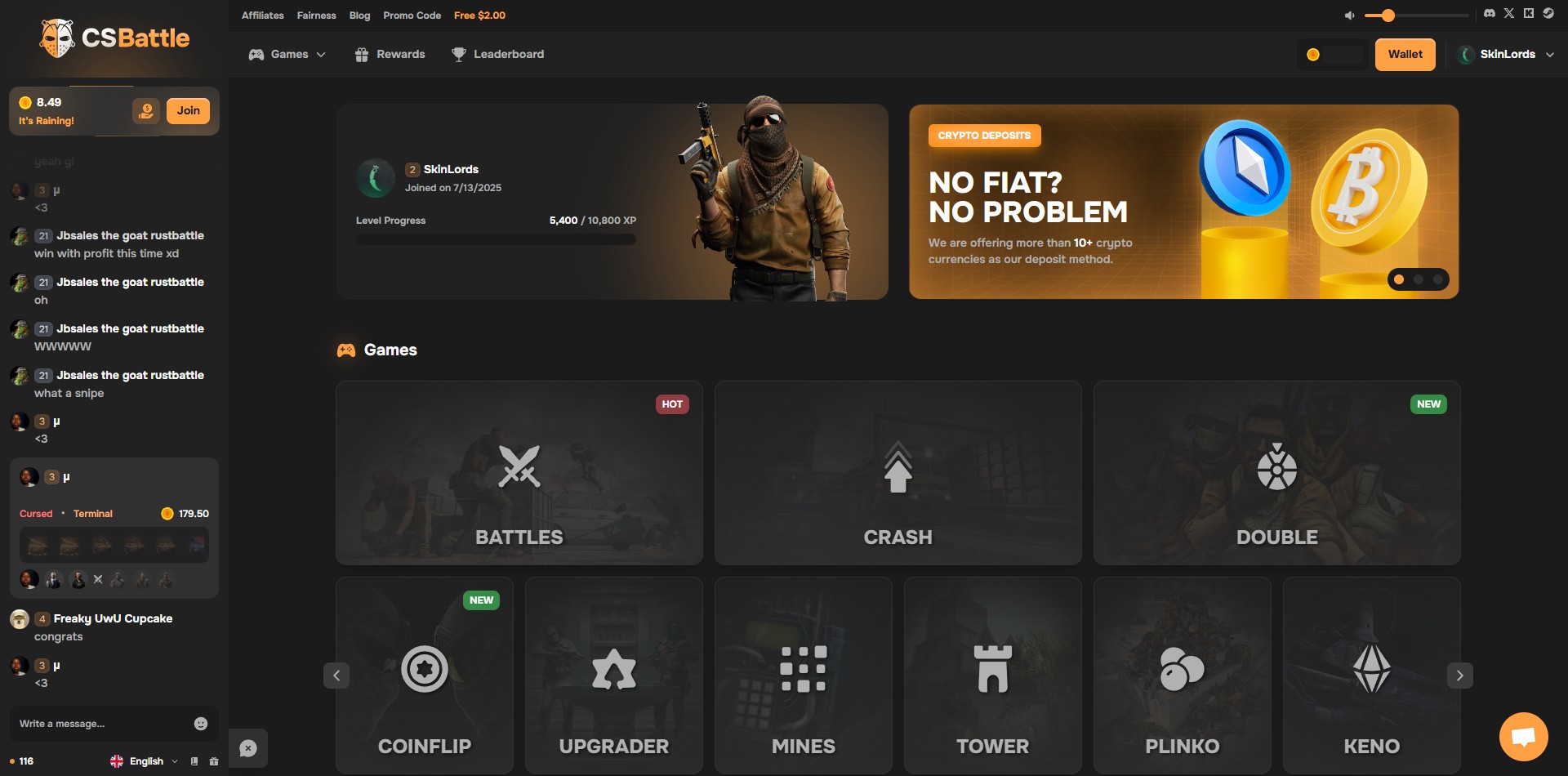This screenshot has width=1568, height=776.
Task: Click the coin balance box
Action: pyautogui.click(x=1332, y=55)
